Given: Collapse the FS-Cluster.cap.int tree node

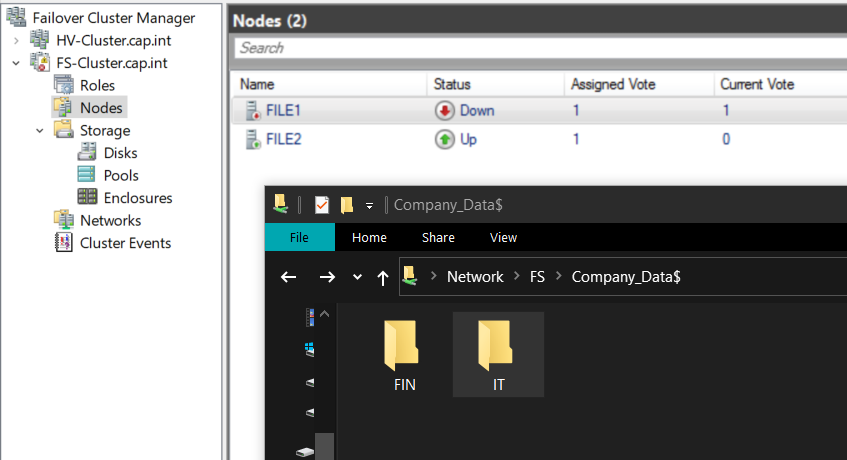Looking at the screenshot, I should (16, 63).
